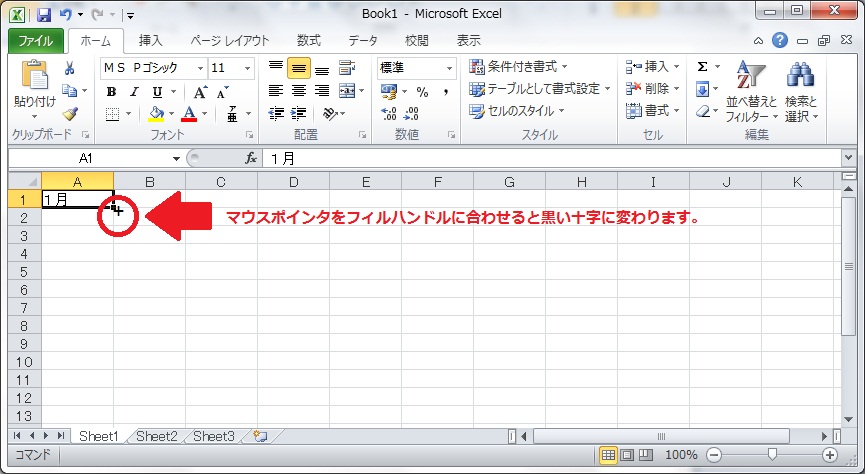The image size is (865, 474).
Task: Open text orientation icon
Action: 330,114
